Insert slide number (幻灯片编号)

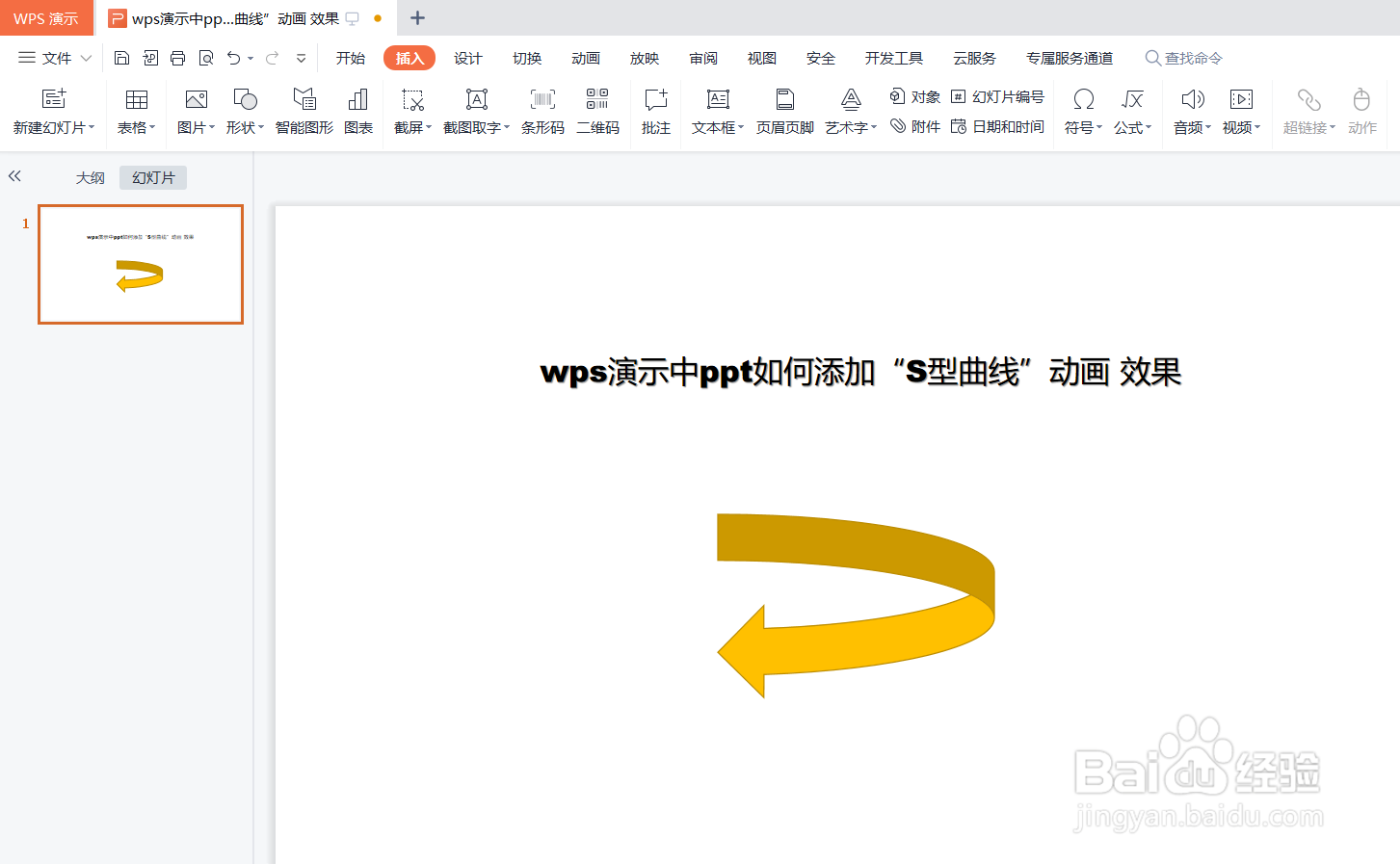point(997,96)
